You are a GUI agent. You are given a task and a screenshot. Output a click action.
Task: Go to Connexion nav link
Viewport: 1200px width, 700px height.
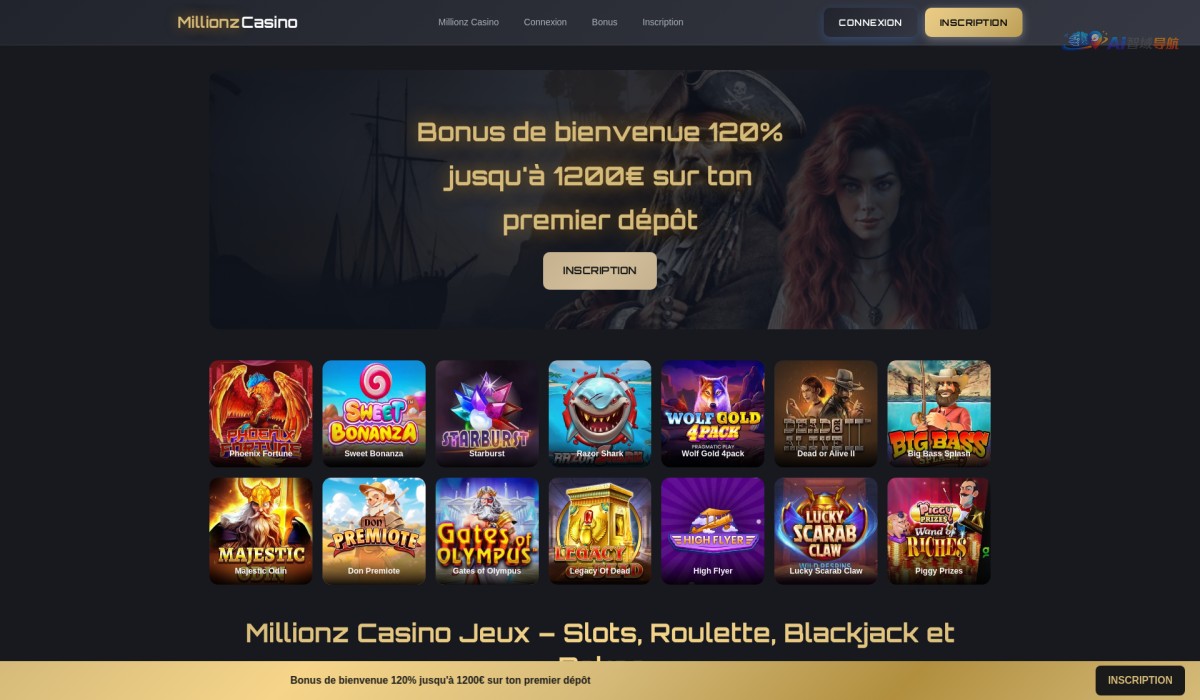(x=545, y=22)
